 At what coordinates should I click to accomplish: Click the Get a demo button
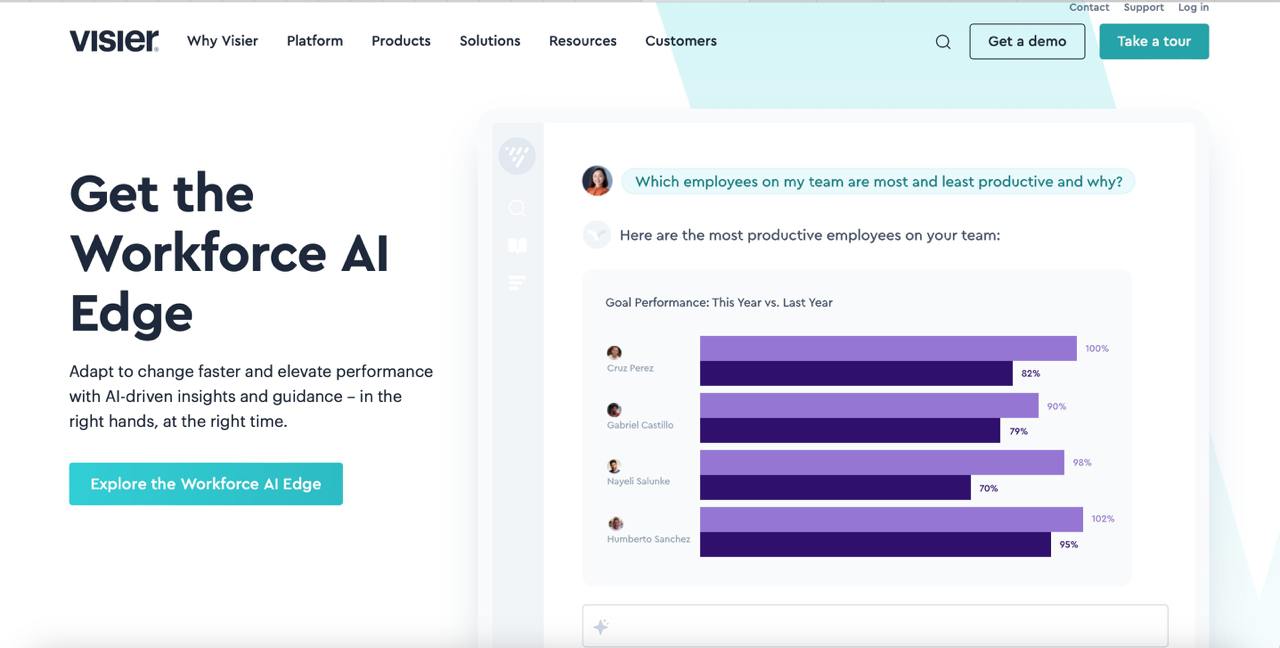[x=1027, y=41]
